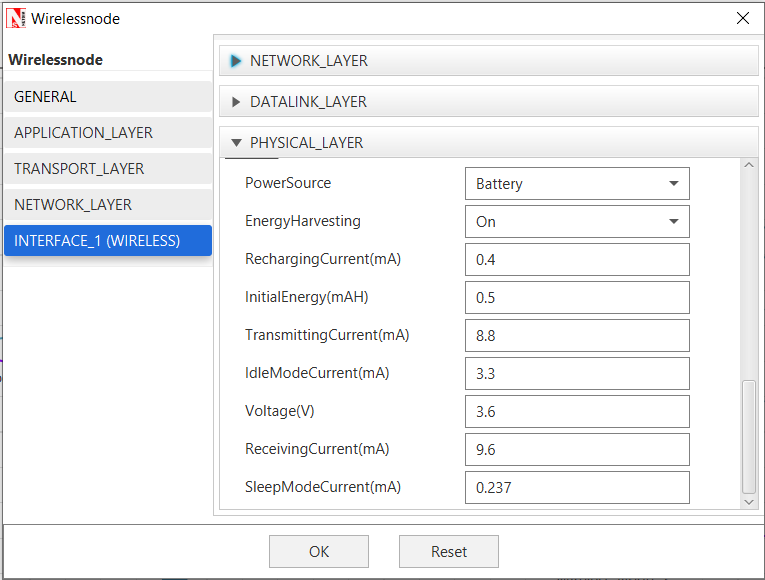765x580 pixels.
Task: Select the GENERAL tab in sidebar
Action: [108, 97]
